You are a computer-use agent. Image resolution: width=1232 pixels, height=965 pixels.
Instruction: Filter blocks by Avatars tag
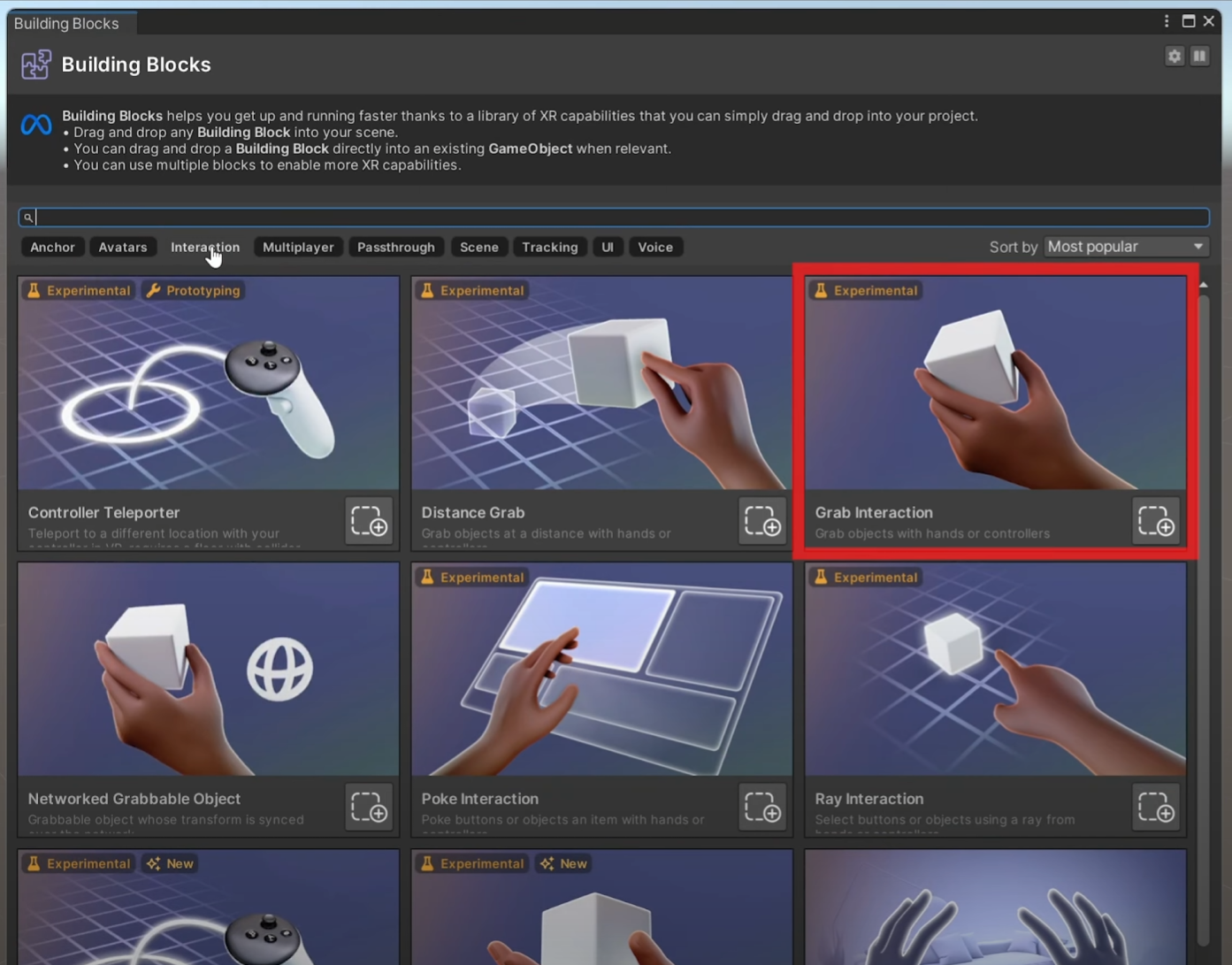[x=123, y=247]
